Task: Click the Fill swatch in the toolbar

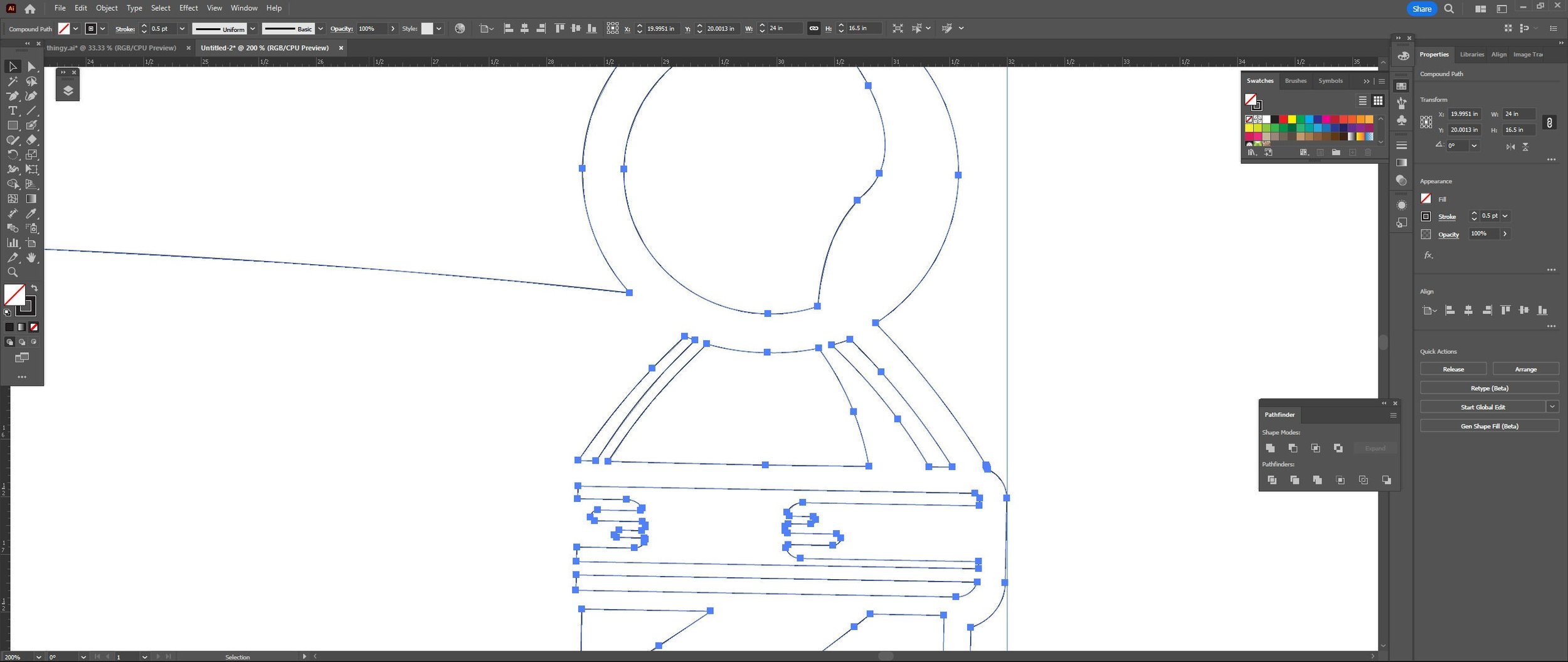Action: pyautogui.click(x=14, y=294)
